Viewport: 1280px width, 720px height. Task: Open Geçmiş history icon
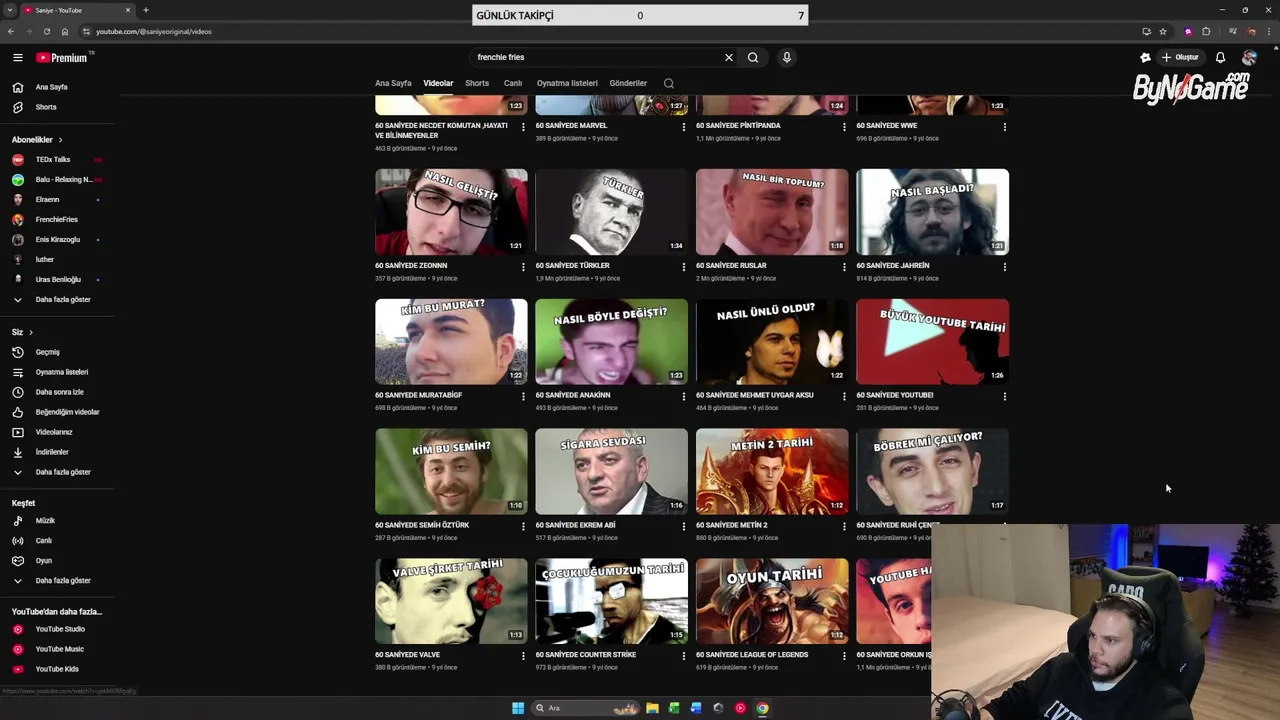pos(17,352)
